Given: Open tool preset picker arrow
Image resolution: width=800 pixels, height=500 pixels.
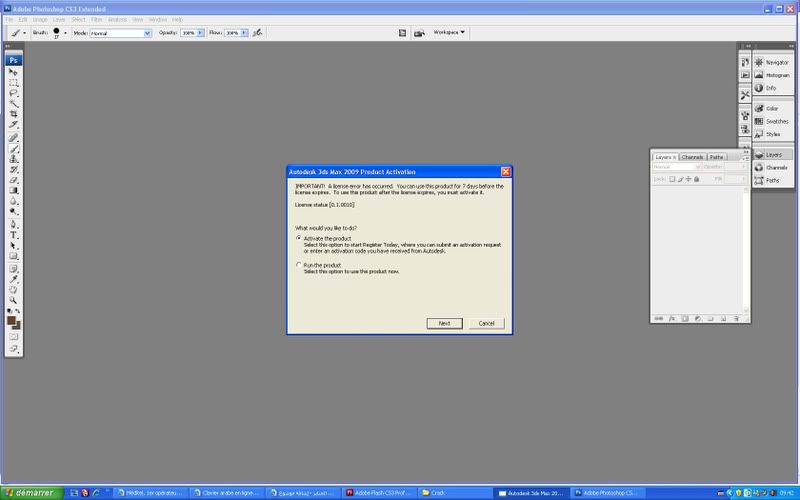Looking at the screenshot, I should (24, 33).
